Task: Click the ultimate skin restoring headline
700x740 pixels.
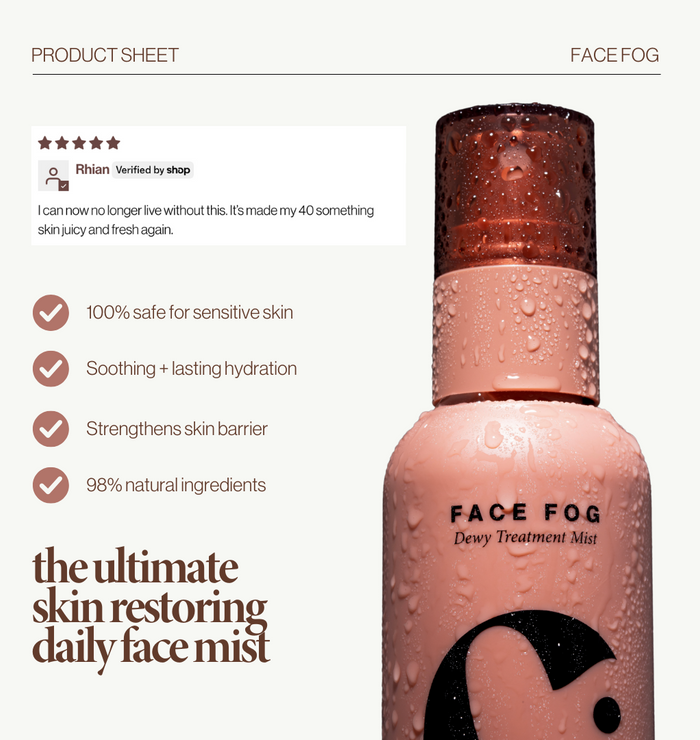Action: pos(151,609)
